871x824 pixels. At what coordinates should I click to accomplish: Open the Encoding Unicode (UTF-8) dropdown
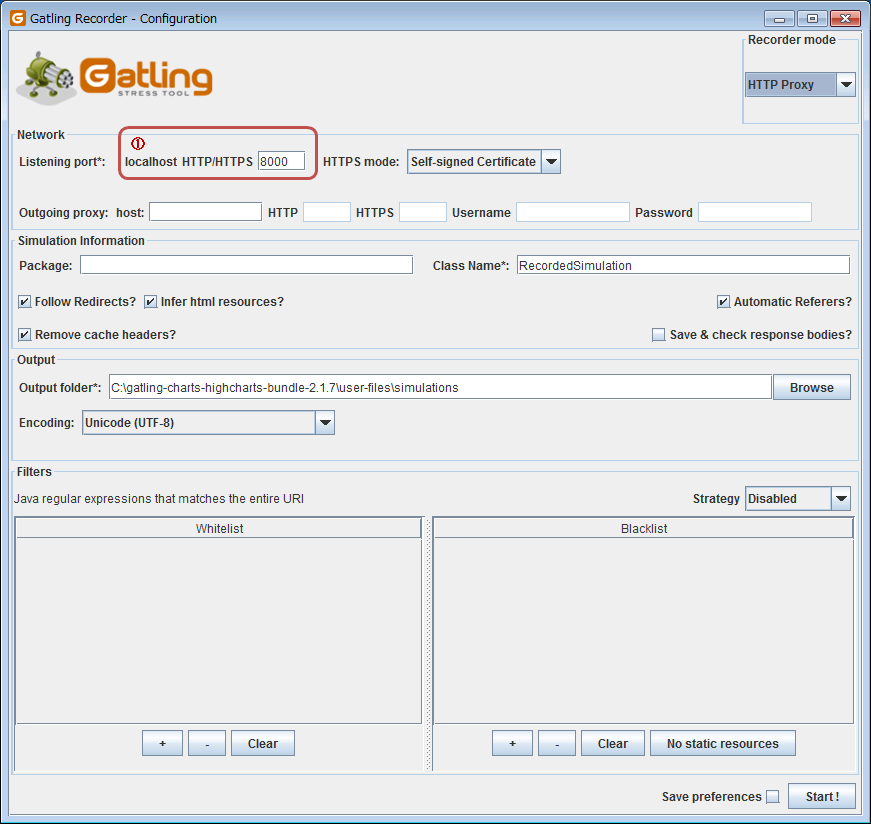(x=208, y=422)
